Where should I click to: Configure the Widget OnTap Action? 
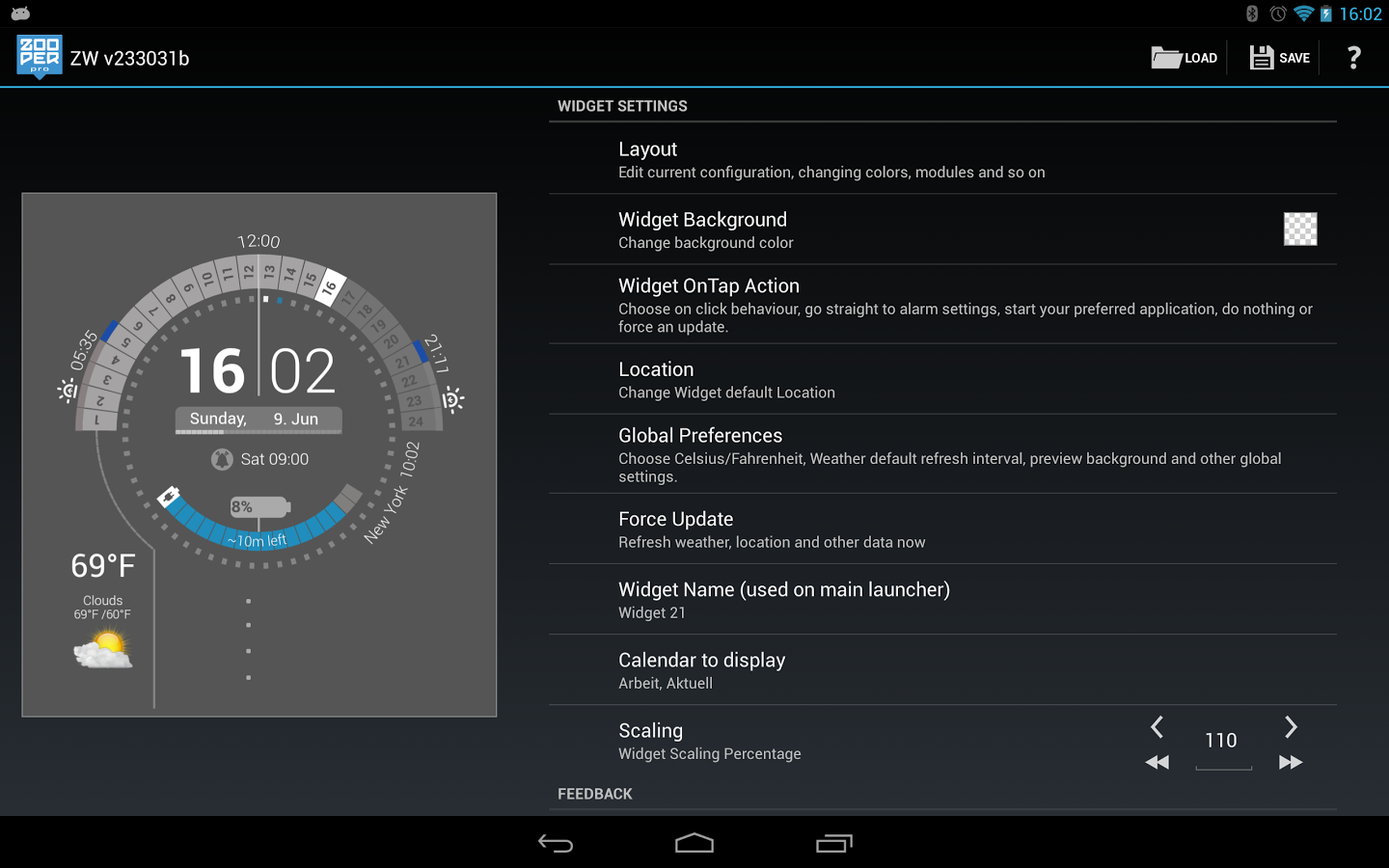click(868, 304)
